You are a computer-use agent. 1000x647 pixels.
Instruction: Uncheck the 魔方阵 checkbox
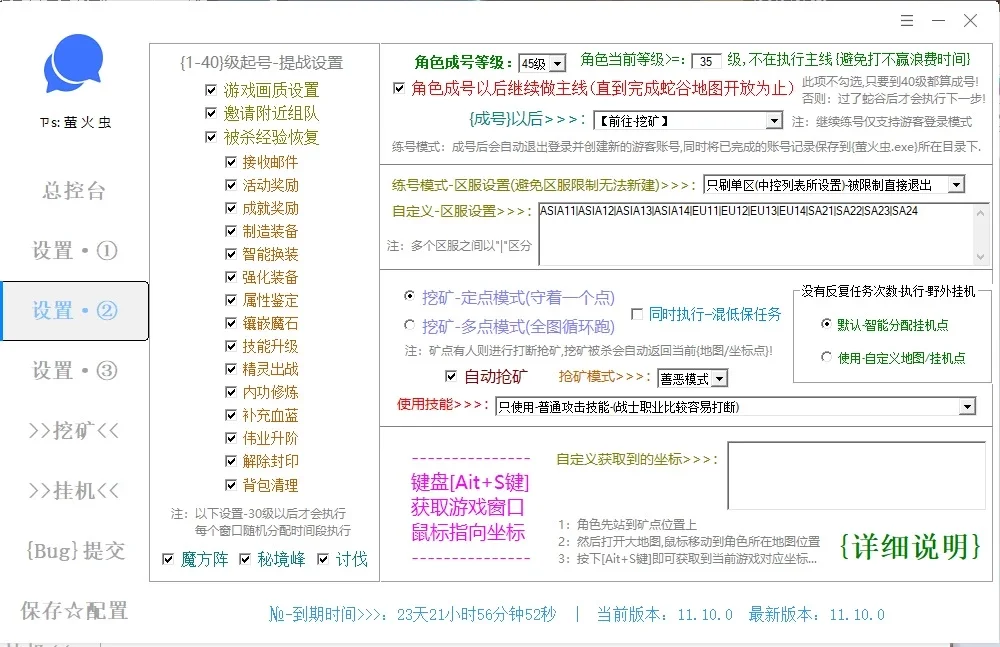pos(168,559)
